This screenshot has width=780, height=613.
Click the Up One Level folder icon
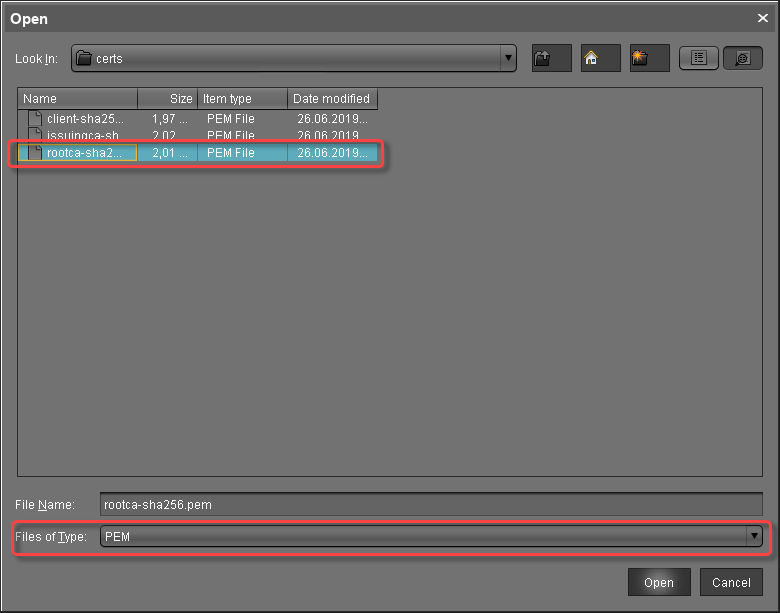pos(551,58)
